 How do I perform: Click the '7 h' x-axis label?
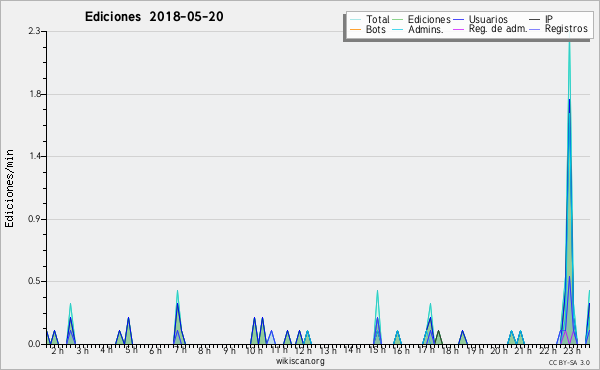tap(180, 350)
